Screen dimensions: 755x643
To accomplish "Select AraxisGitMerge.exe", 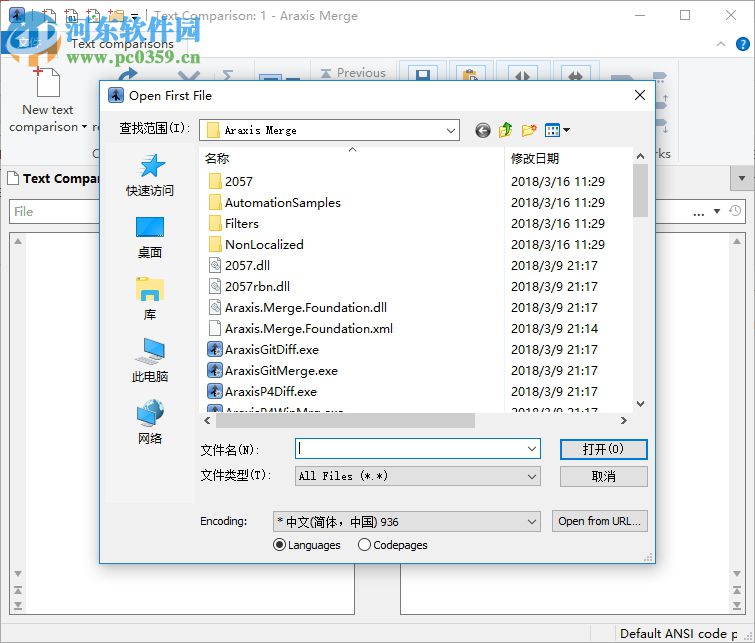I will pyautogui.click(x=273, y=370).
